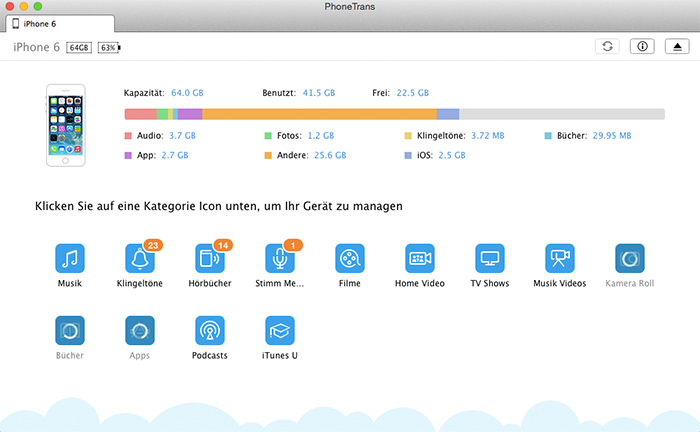Open the iTunes U category icon
The image size is (700, 432).
[x=280, y=330]
